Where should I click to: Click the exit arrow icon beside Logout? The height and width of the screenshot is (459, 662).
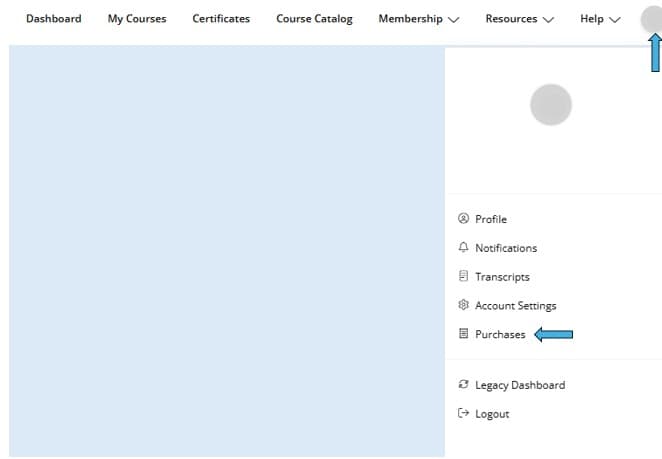[x=462, y=414]
